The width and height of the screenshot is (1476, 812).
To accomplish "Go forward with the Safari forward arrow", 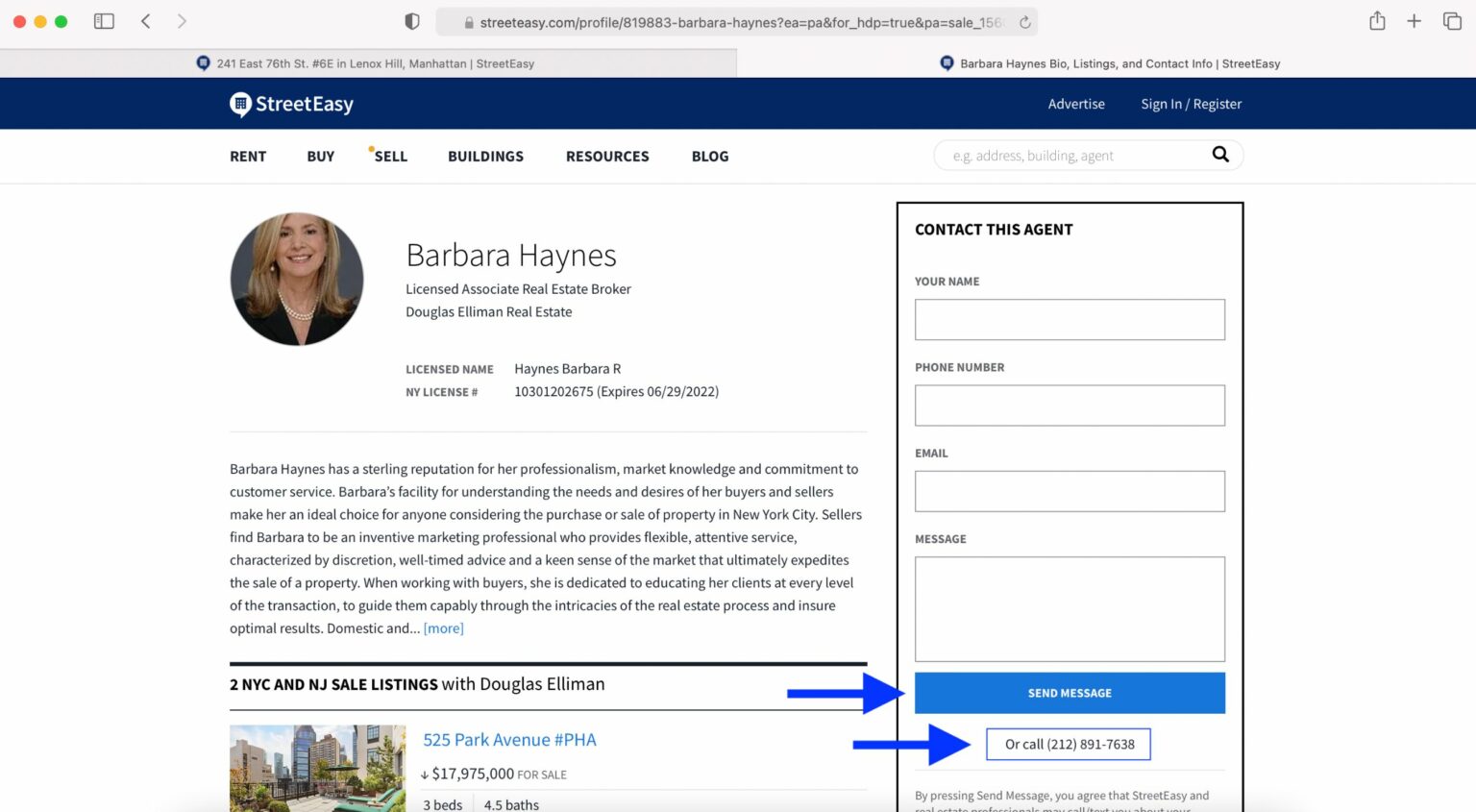I will 182,21.
